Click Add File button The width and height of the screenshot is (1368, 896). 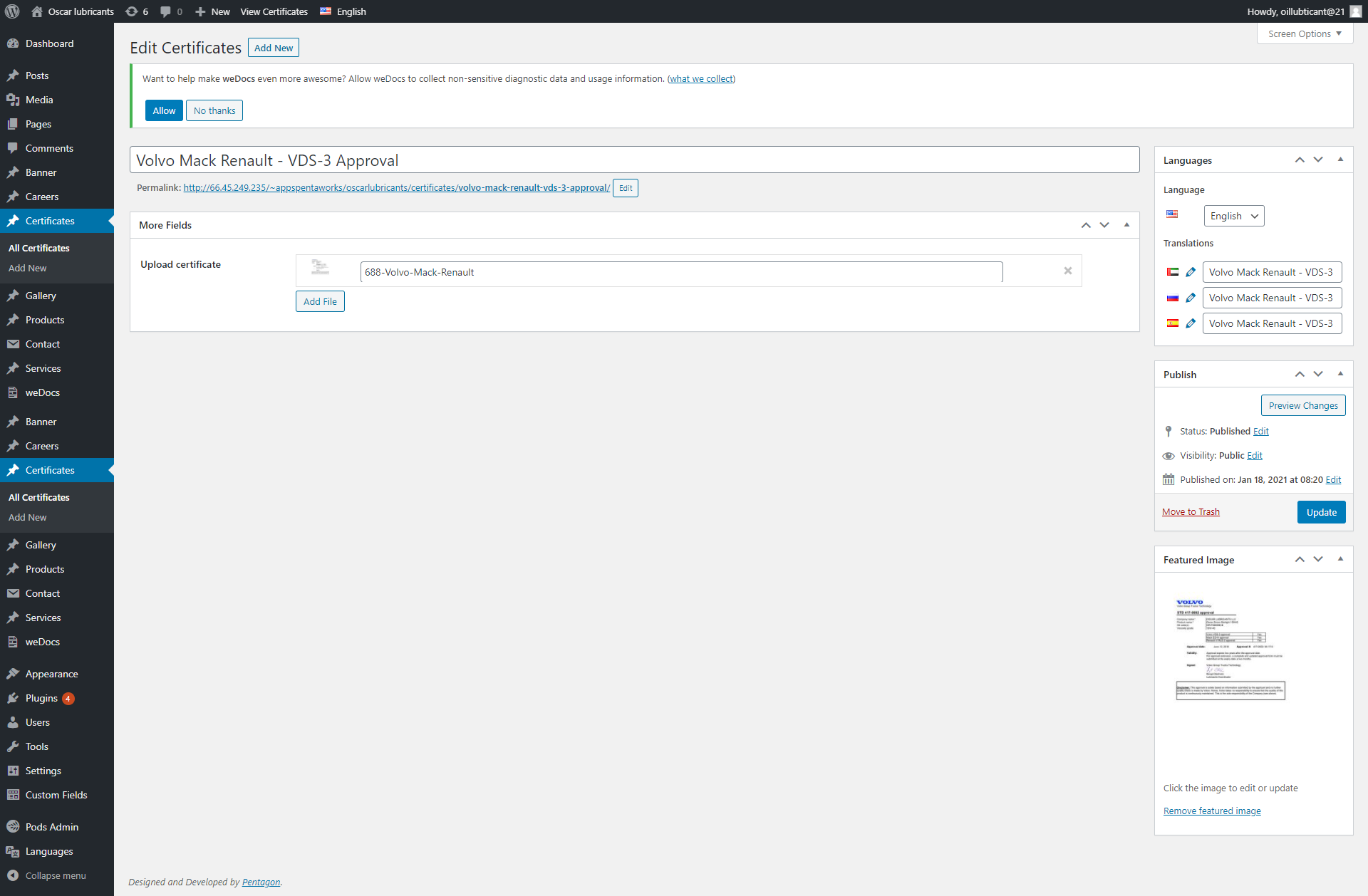tap(320, 301)
